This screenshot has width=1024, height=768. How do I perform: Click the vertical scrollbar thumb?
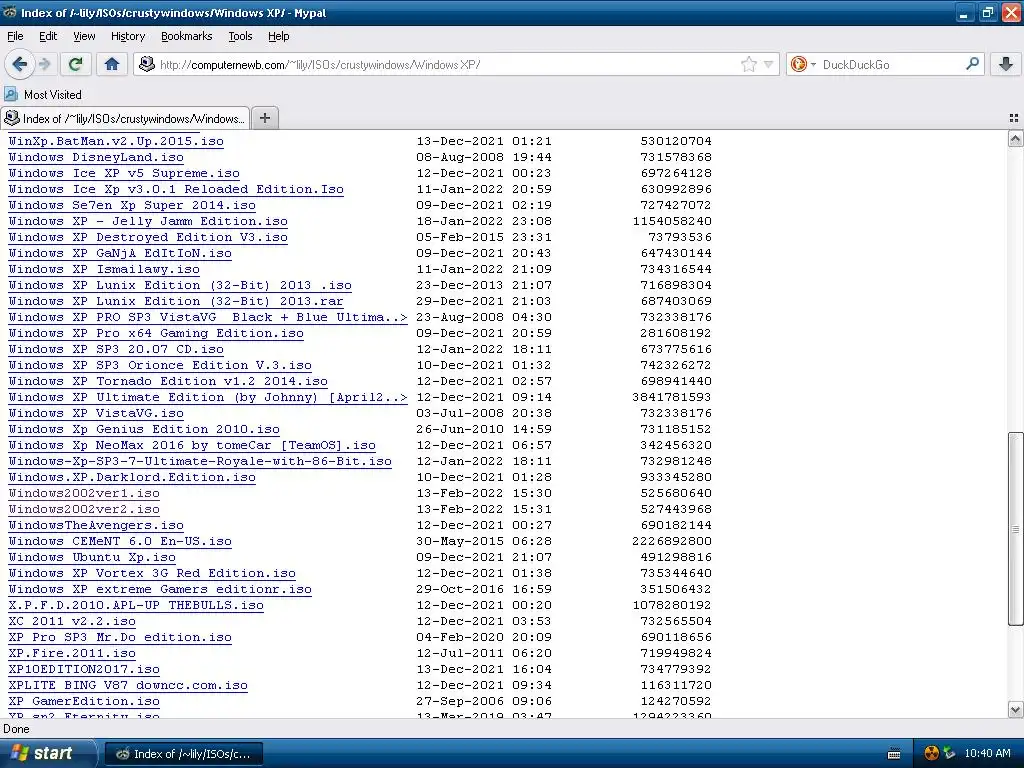[1016, 529]
